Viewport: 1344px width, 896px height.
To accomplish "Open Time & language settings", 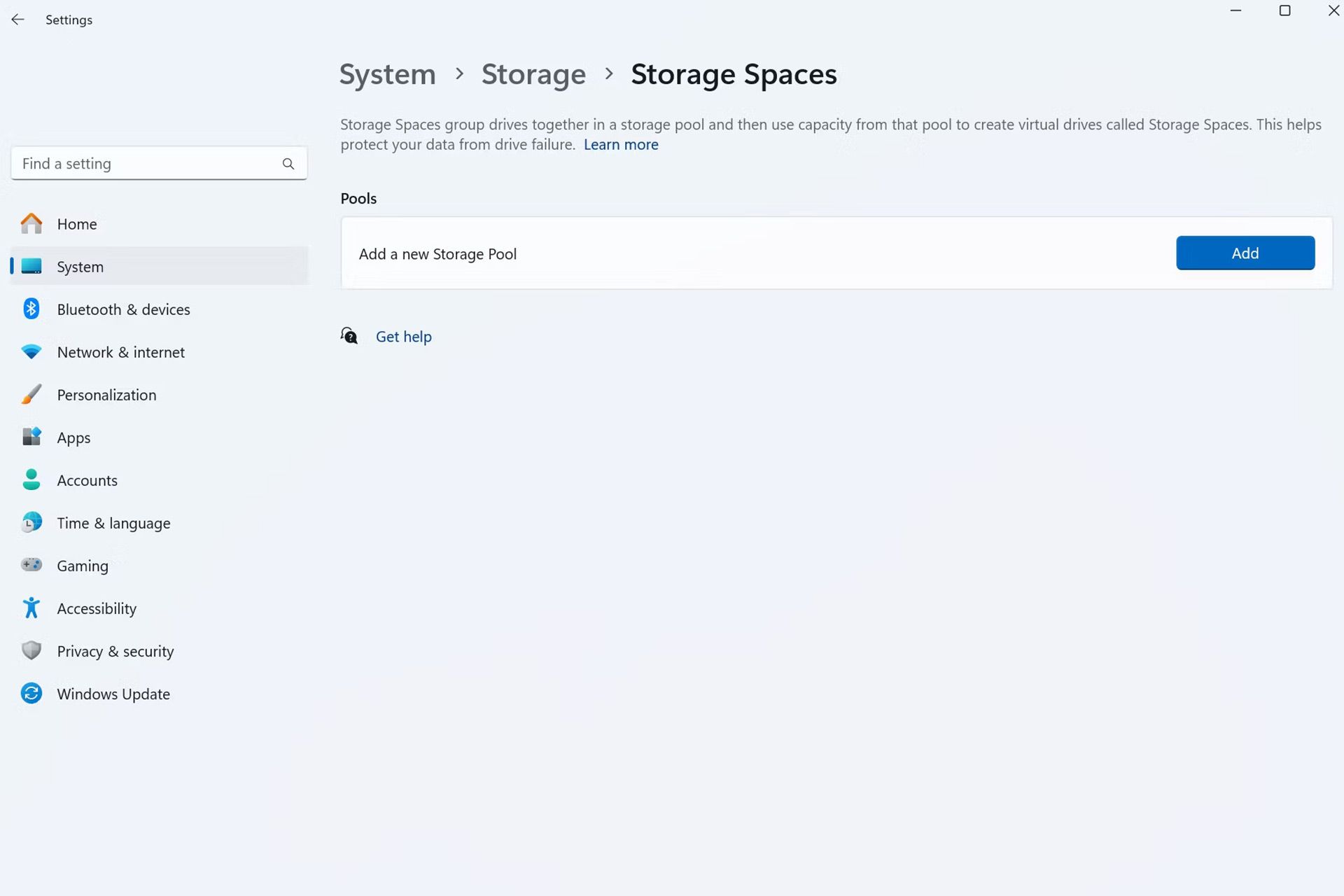I will point(113,523).
